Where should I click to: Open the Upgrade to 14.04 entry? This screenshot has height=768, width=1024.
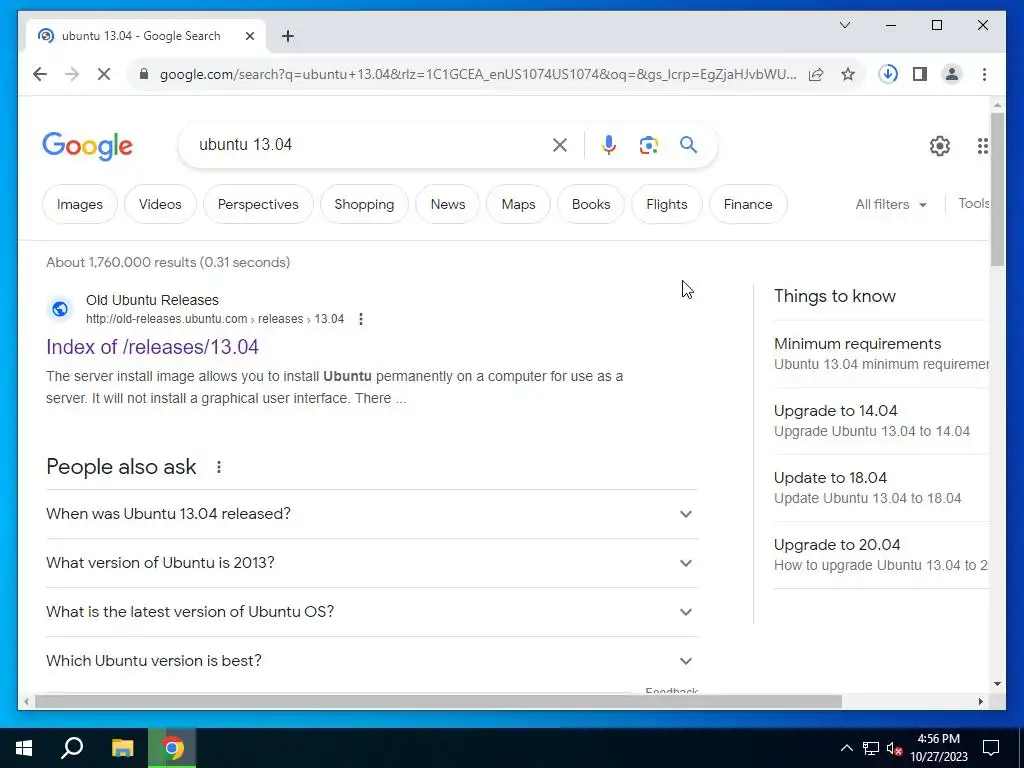click(881, 421)
